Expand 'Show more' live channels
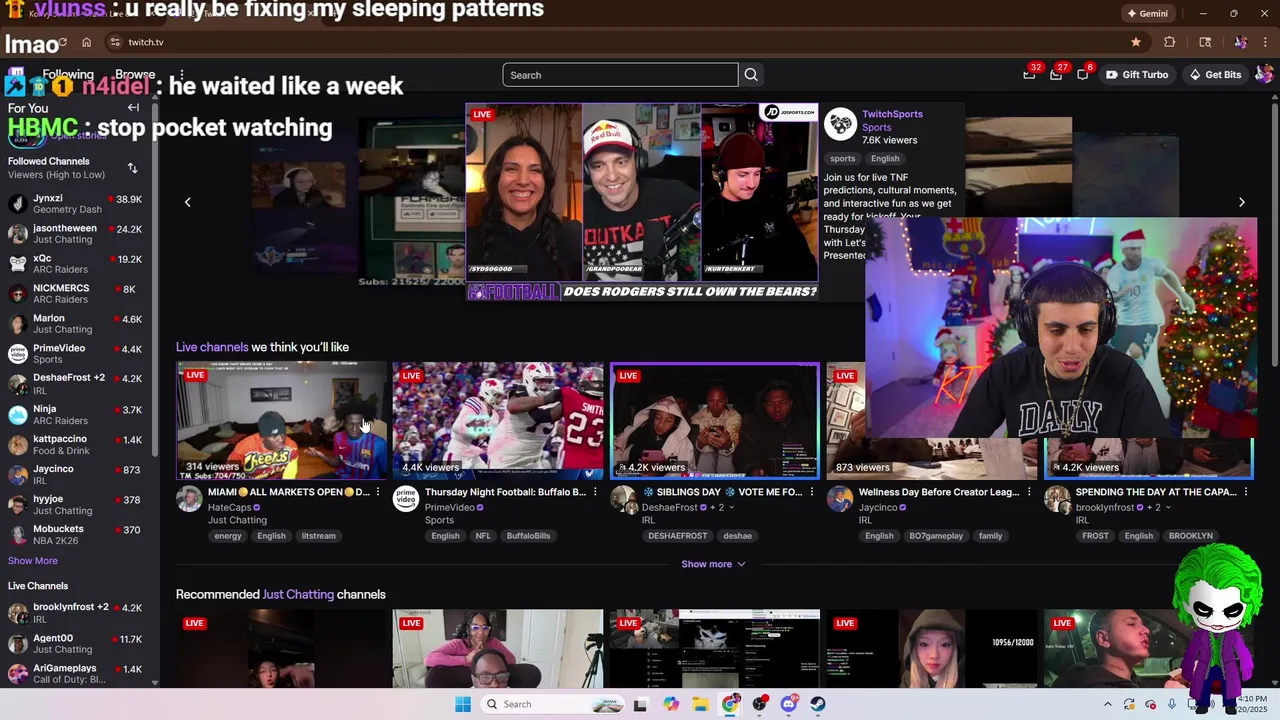This screenshot has width=1280, height=720. point(713,564)
